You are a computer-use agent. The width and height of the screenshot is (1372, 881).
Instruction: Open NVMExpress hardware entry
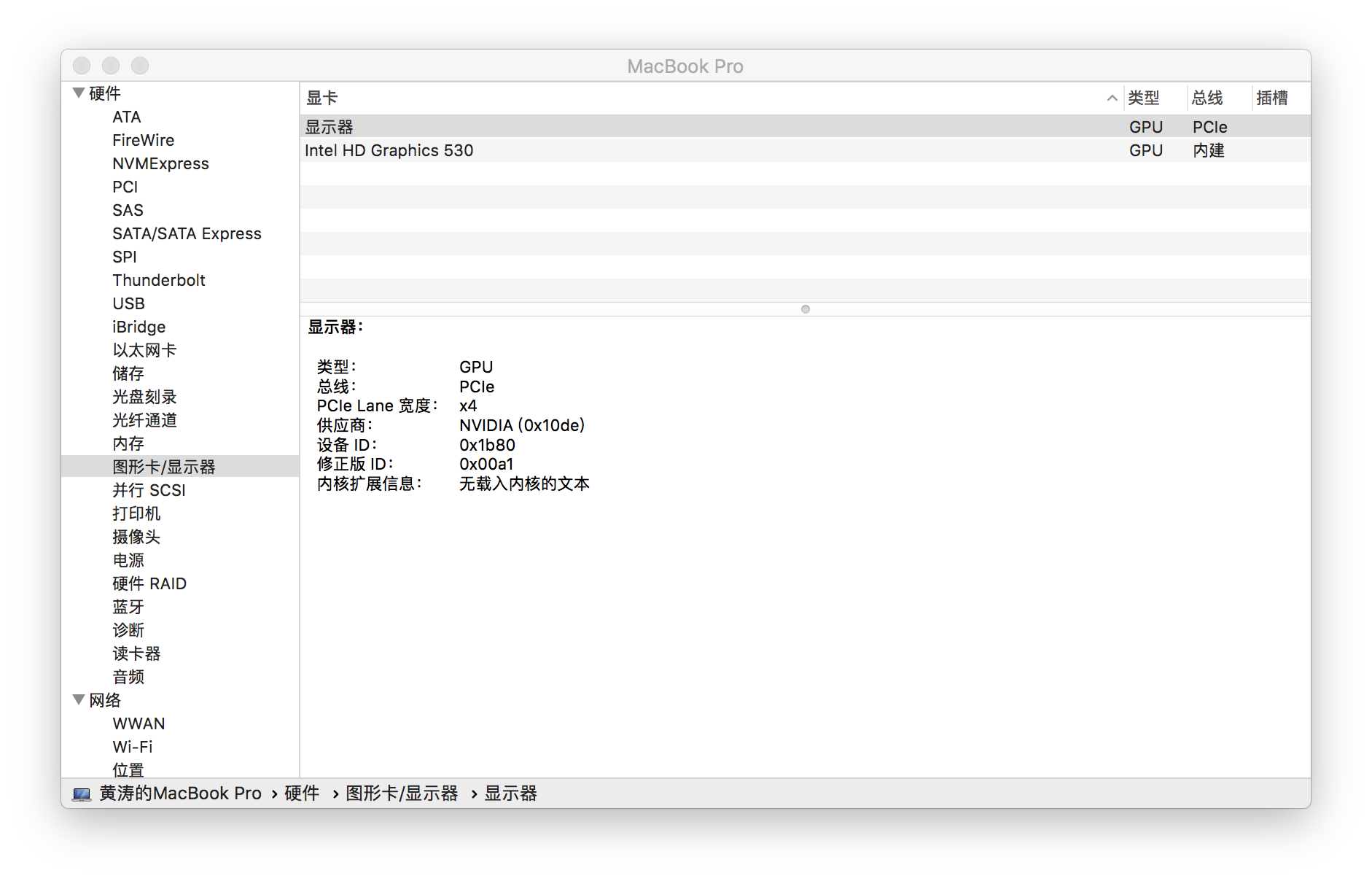(160, 163)
